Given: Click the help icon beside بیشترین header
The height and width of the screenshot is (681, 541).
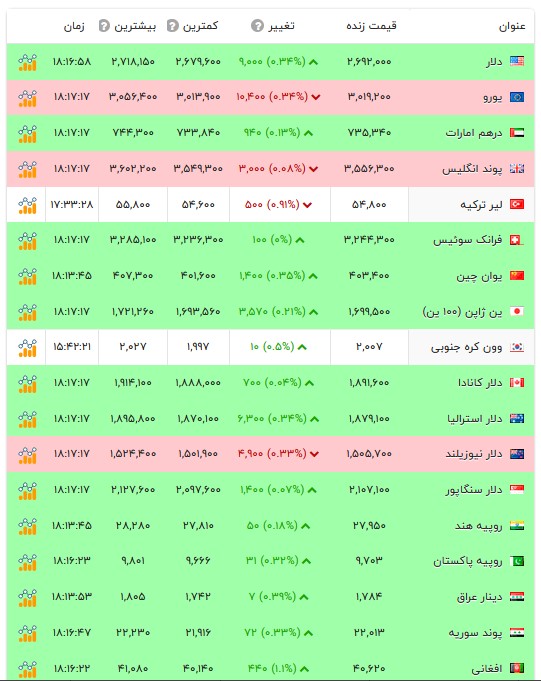Looking at the screenshot, I should coord(104,26).
